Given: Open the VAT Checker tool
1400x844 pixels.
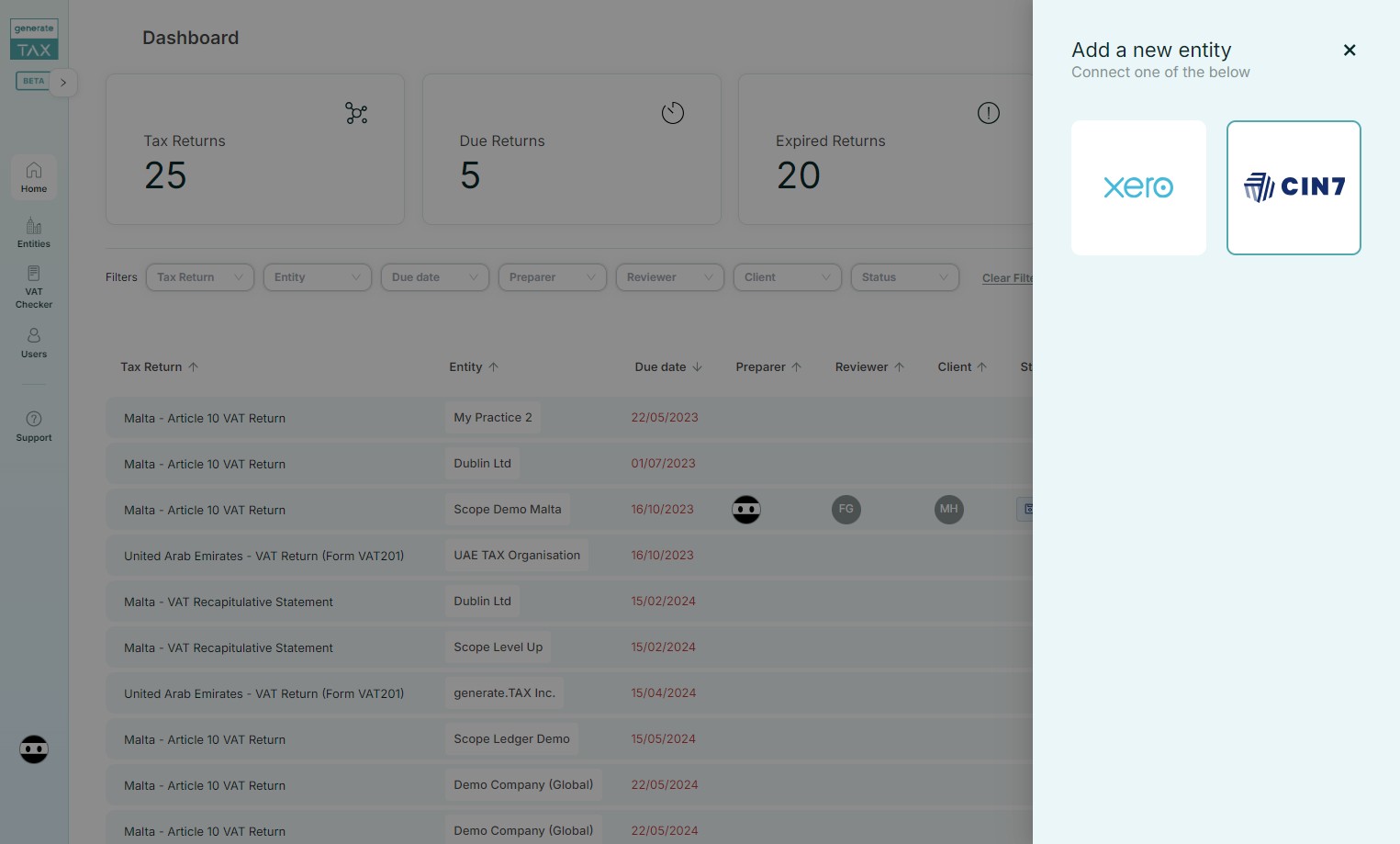Looking at the screenshot, I should click(34, 287).
